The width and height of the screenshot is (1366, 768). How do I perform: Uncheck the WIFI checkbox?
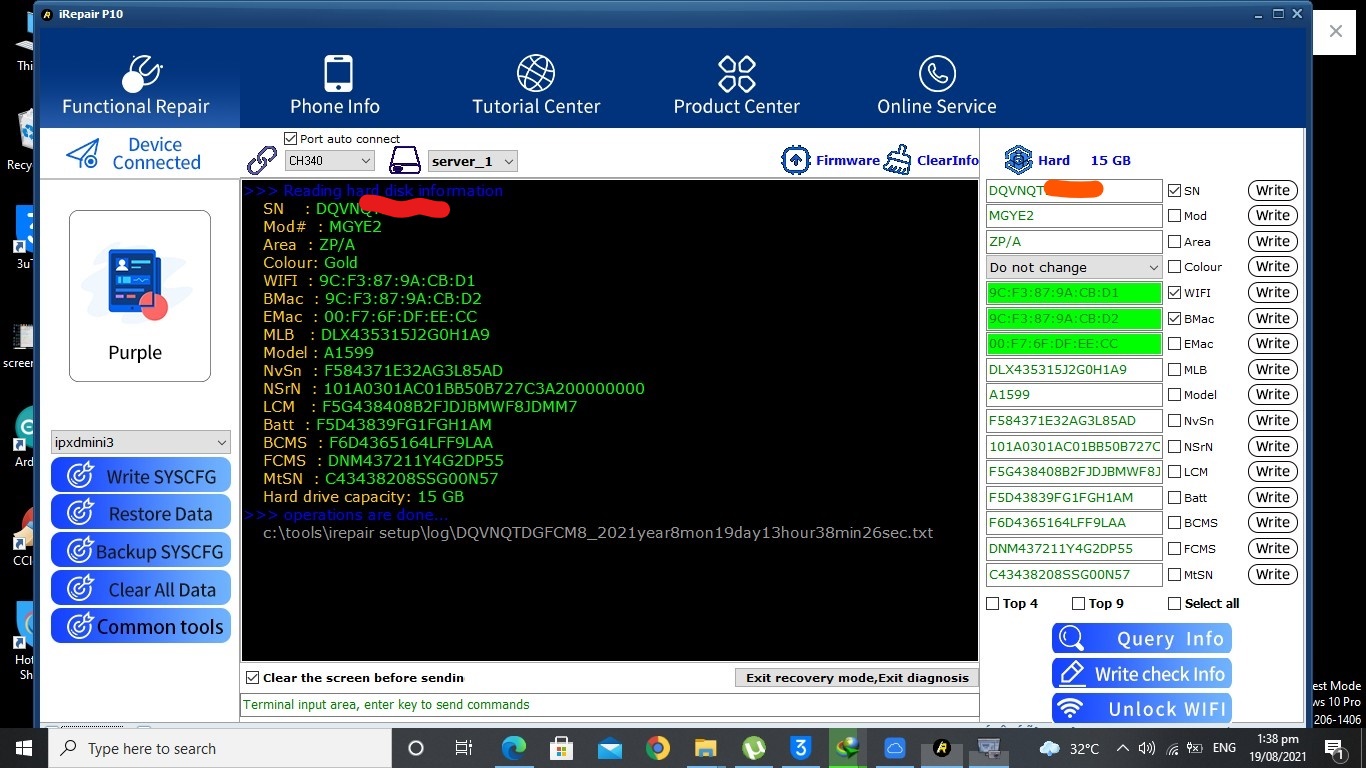click(x=1175, y=293)
